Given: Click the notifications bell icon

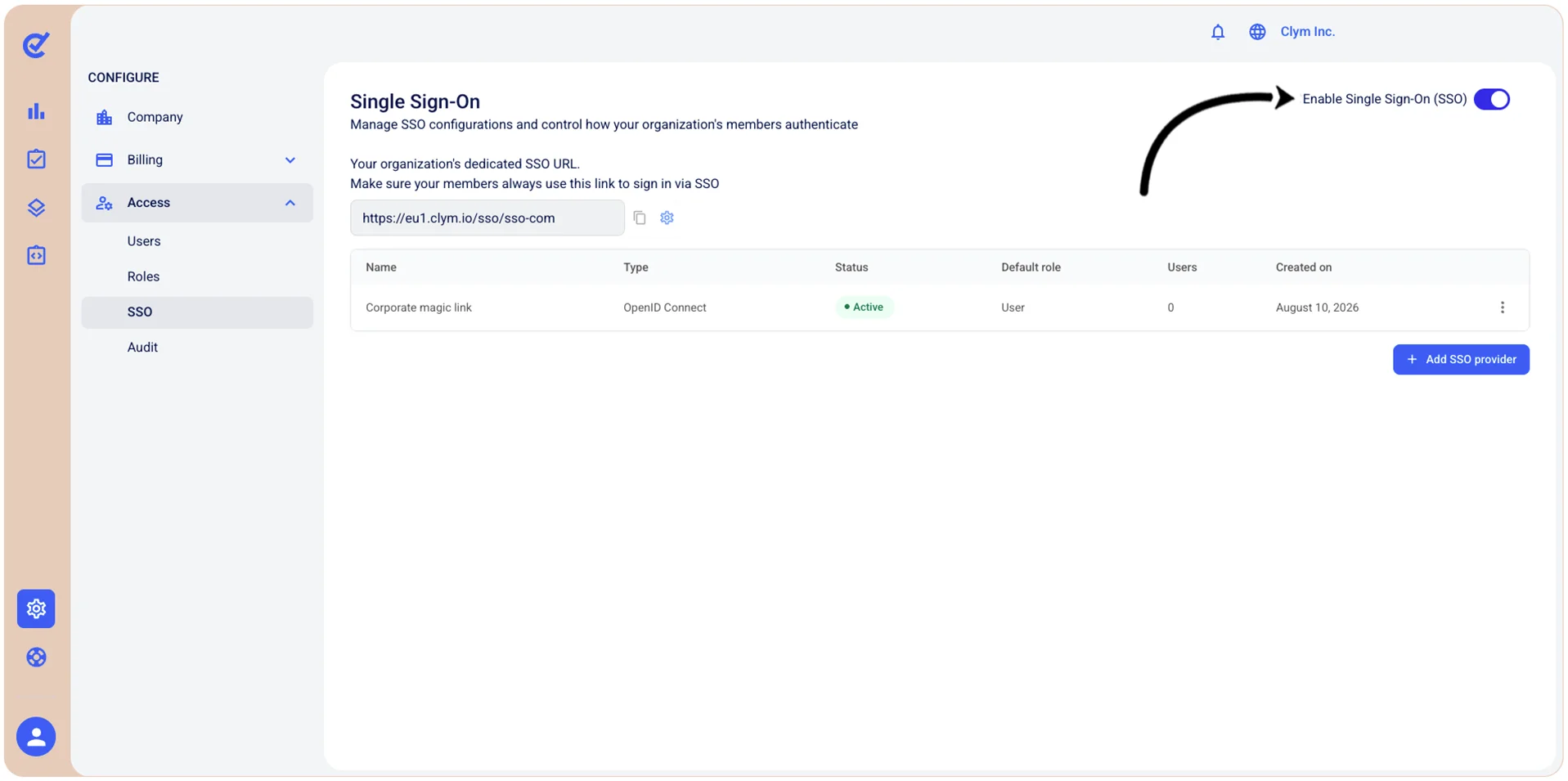Looking at the screenshot, I should pos(1217,32).
